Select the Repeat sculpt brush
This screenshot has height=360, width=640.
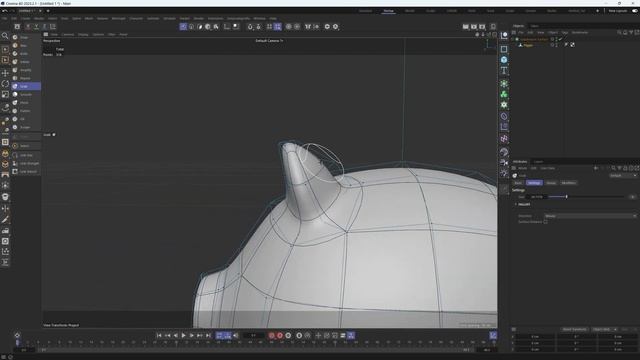pyautogui.click(x=26, y=78)
